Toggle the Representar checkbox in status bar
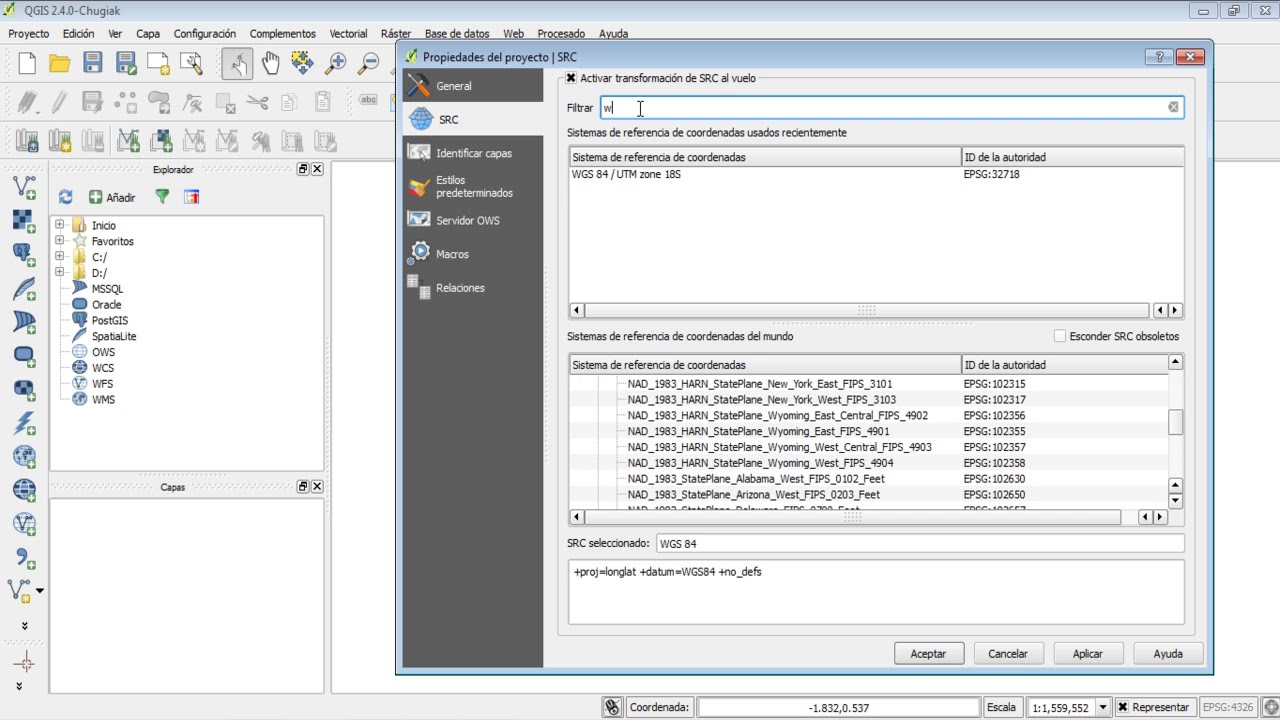Image resolution: width=1280 pixels, height=720 pixels. click(1123, 707)
